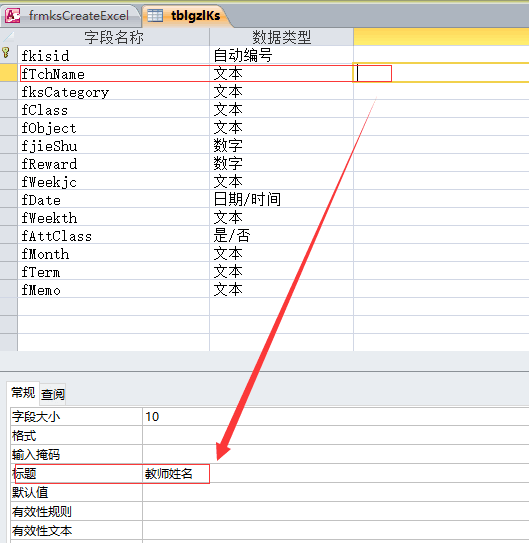Click the 标题 value field with 教师姓名
The width and height of the screenshot is (529, 543).
335,473
